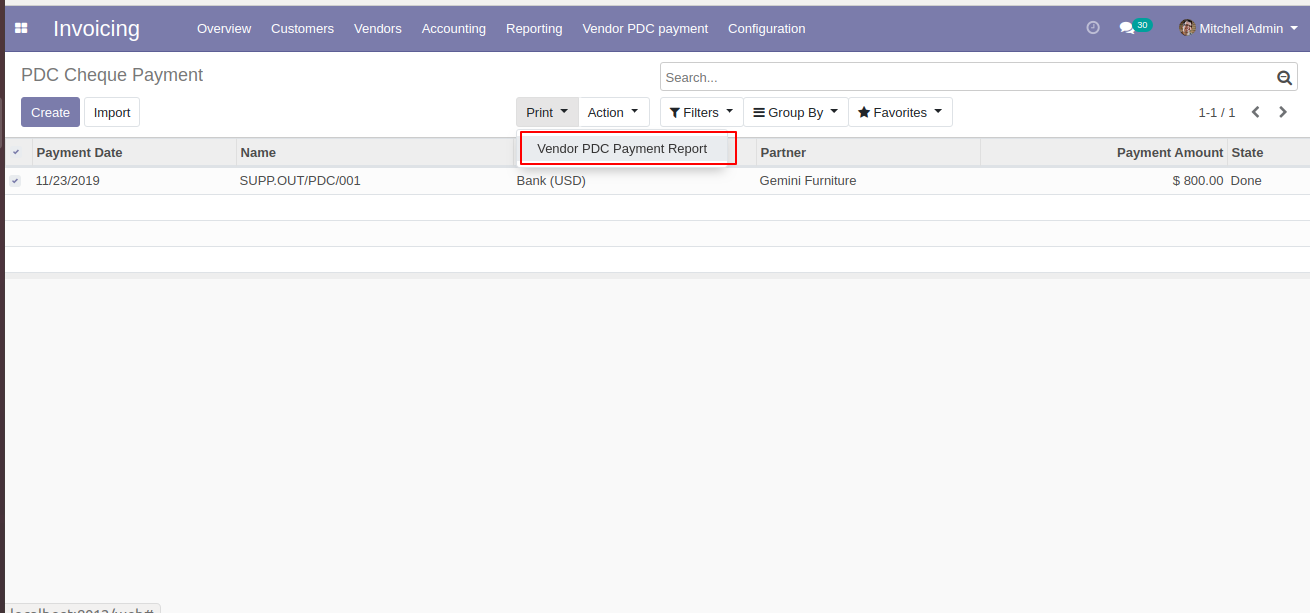Click the pager count 1-1 / 1

point(1217,113)
